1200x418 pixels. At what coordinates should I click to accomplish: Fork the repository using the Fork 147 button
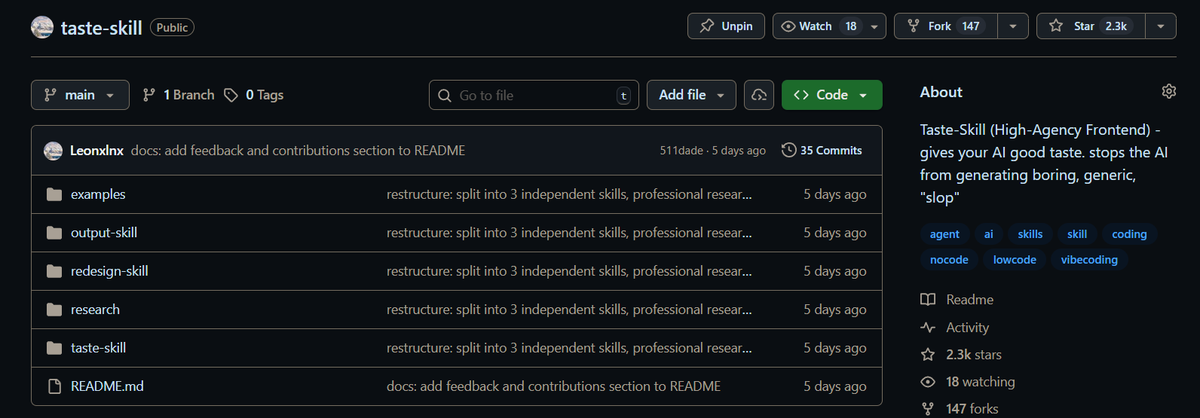click(945, 26)
